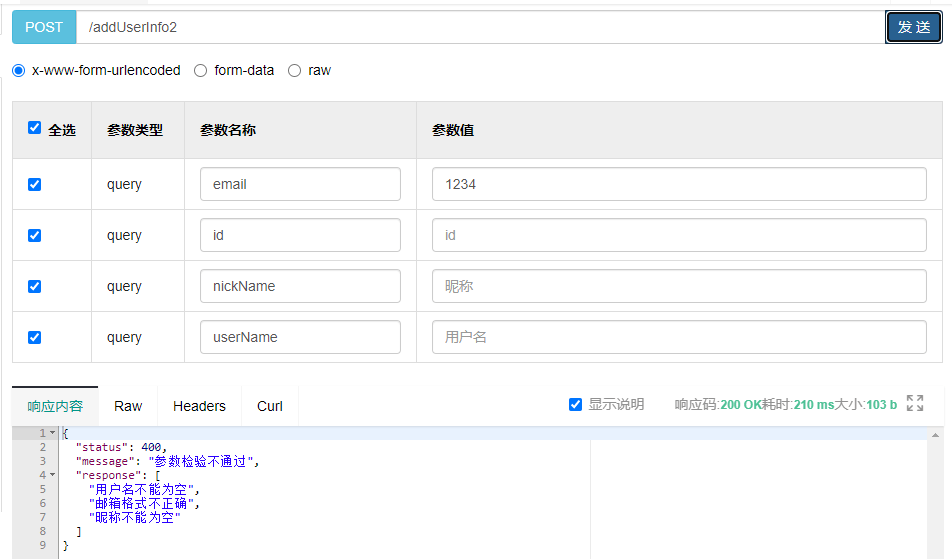Viewport: 952px width, 559px height.
Task: Switch to the Raw response tab
Action: click(128, 406)
